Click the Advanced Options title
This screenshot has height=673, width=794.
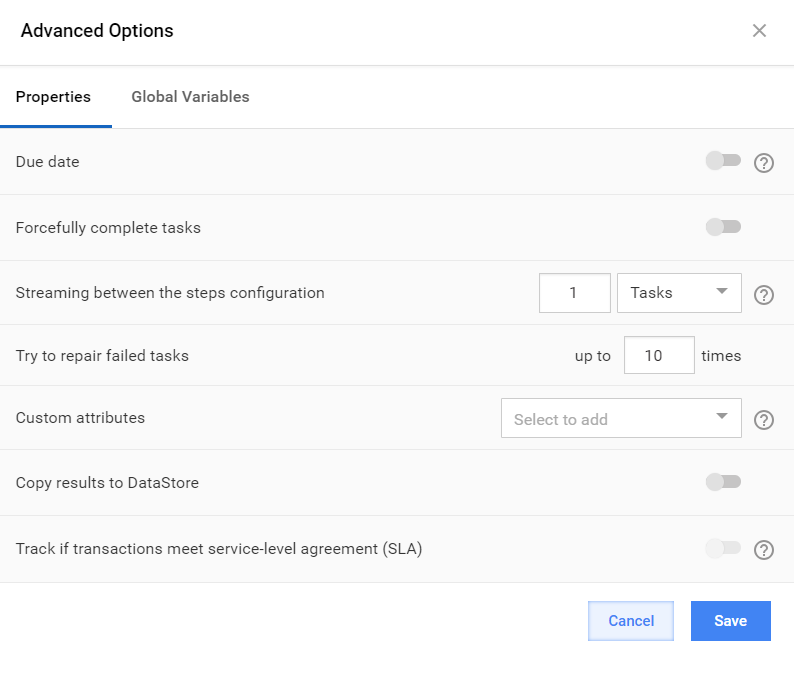coord(97,31)
